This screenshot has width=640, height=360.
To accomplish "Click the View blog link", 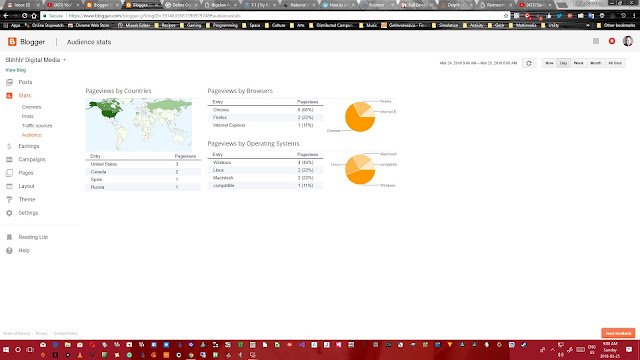I will [16, 70].
